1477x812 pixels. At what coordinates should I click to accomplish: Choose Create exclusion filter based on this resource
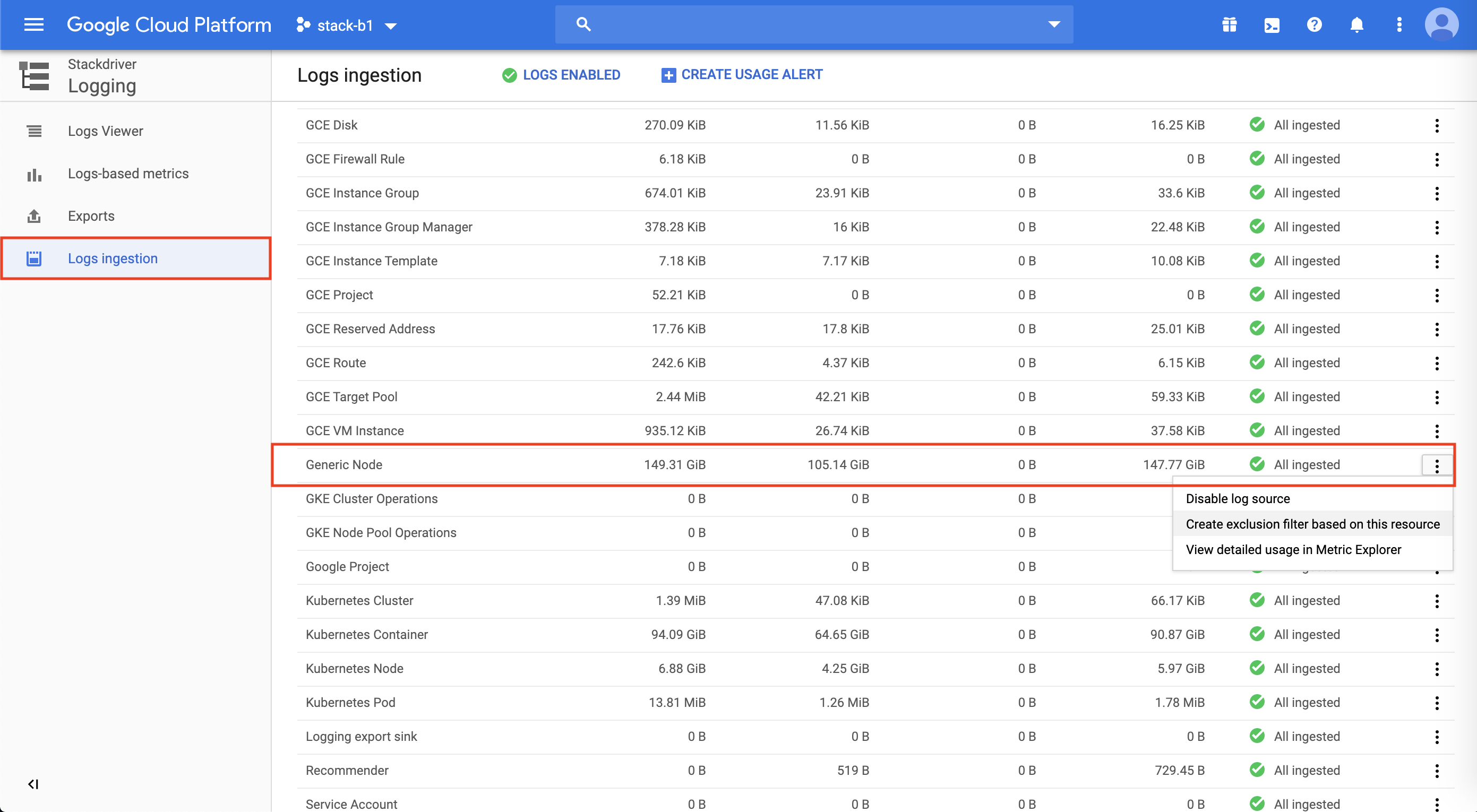[x=1312, y=524]
